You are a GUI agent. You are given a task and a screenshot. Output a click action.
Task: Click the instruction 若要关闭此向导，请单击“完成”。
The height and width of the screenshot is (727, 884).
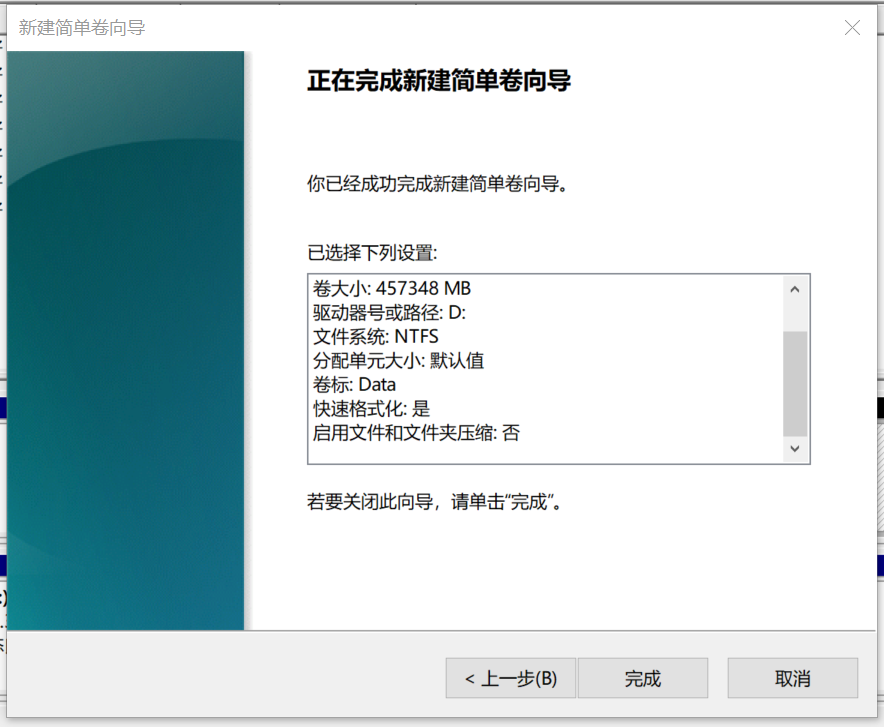[x=434, y=502]
